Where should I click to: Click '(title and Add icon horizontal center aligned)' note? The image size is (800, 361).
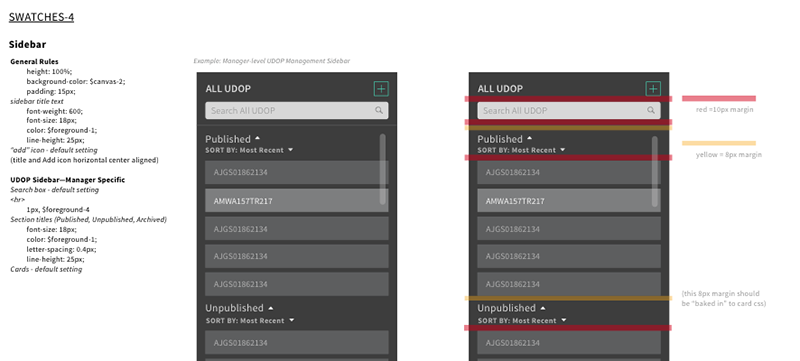[84, 160]
